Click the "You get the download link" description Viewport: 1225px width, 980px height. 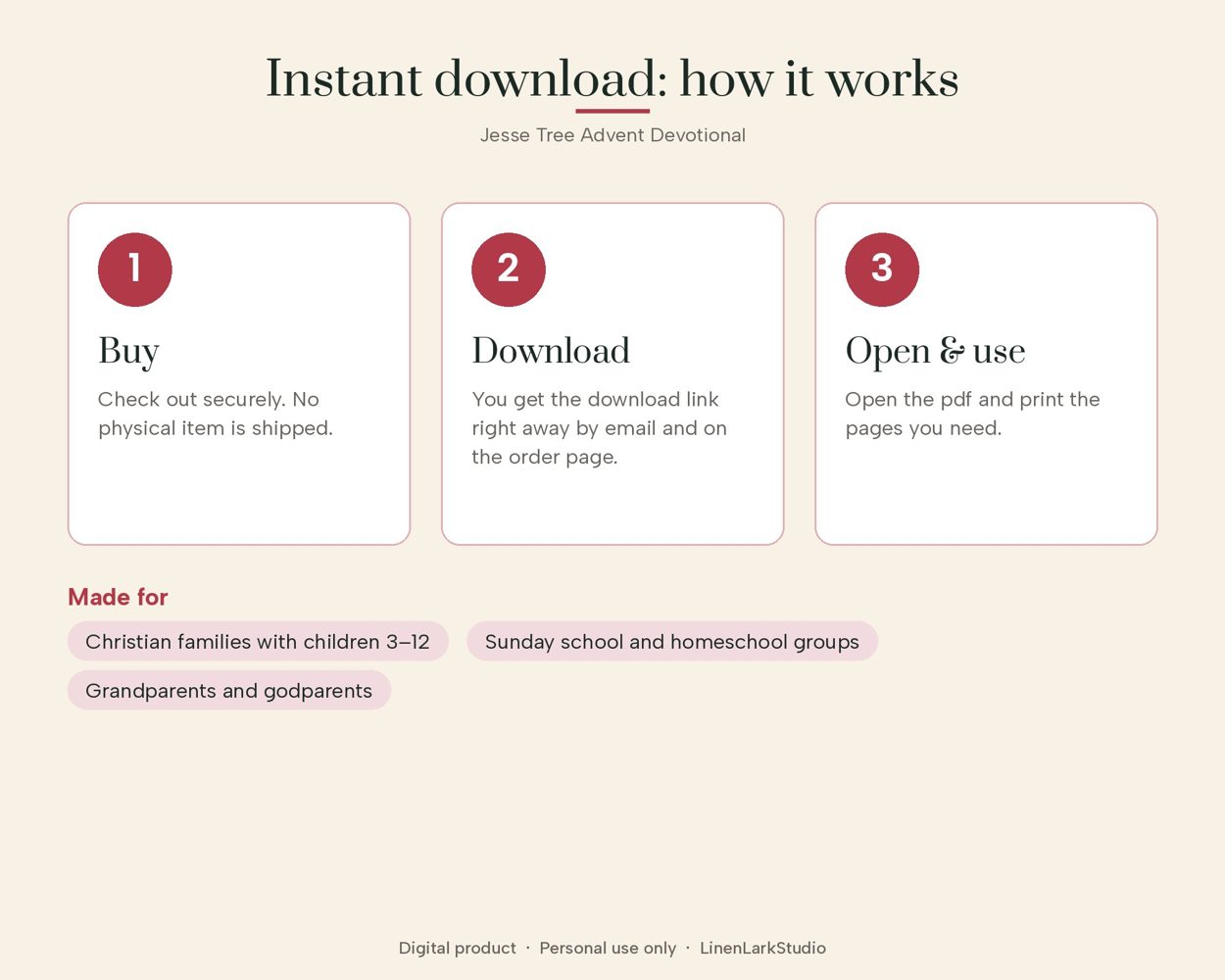600,428
